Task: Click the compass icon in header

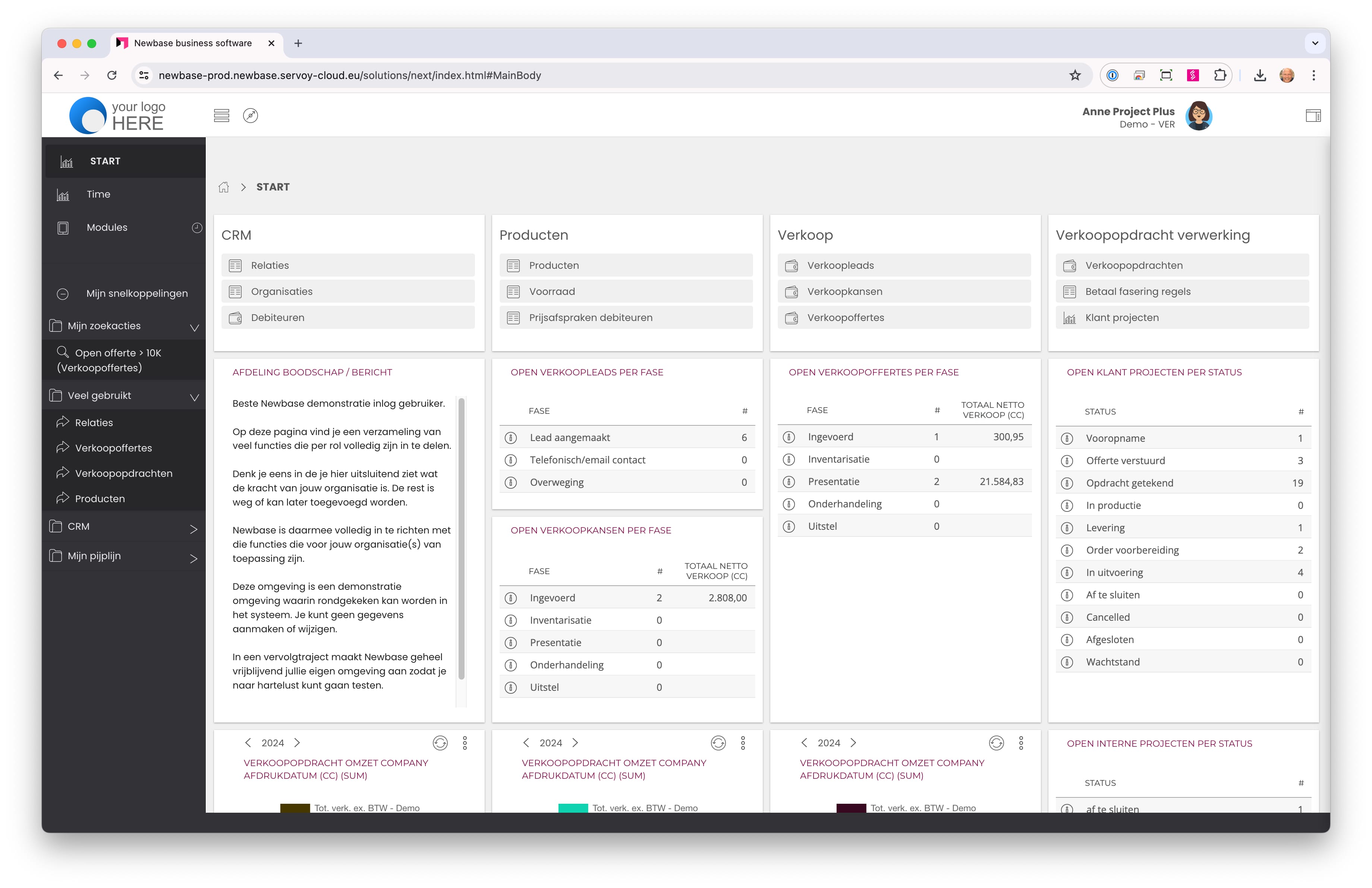Action: [x=250, y=115]
